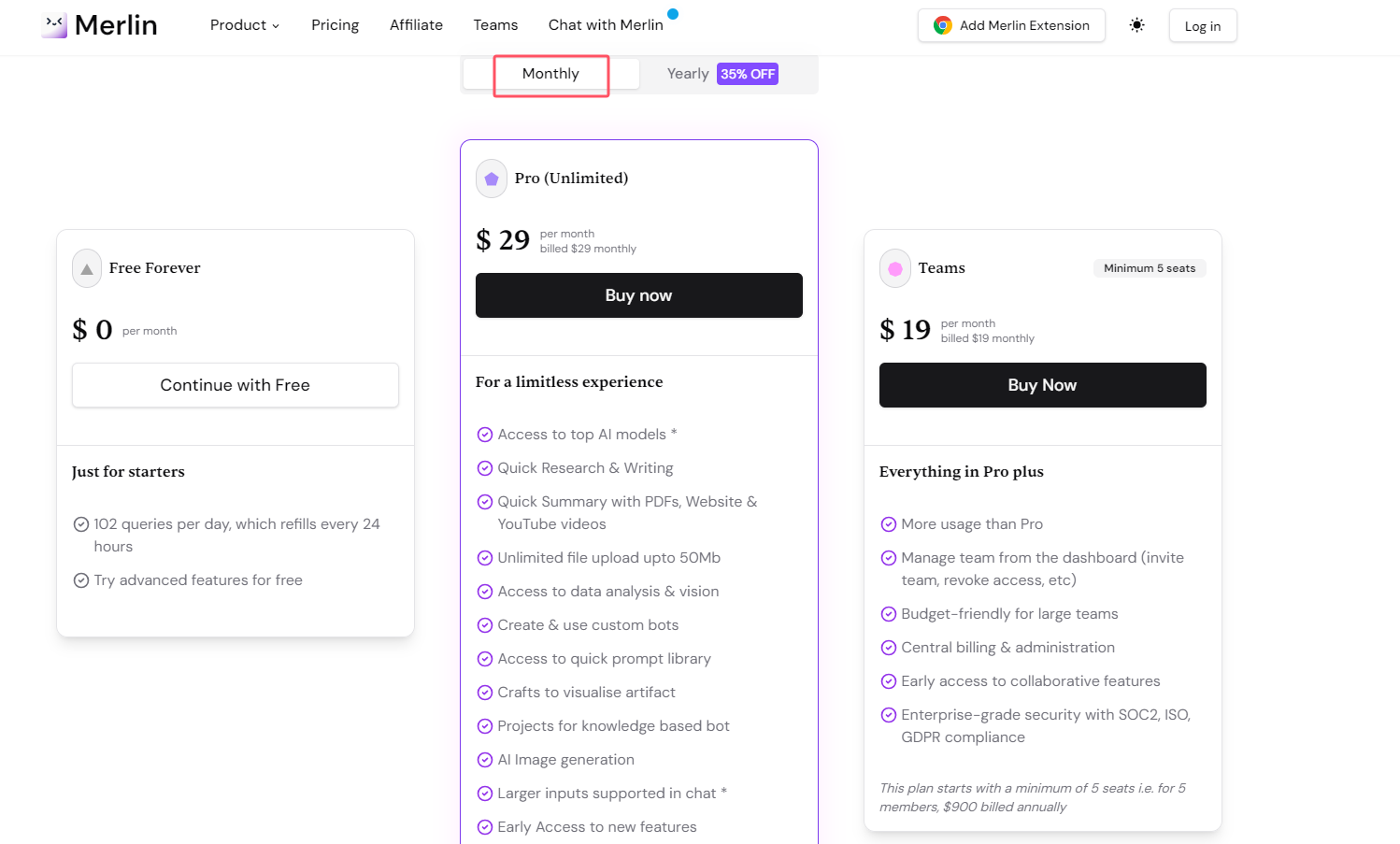Click the Merlin logo icon
This screenshot has width=1400, height=844.
click(x=54, y=25)
